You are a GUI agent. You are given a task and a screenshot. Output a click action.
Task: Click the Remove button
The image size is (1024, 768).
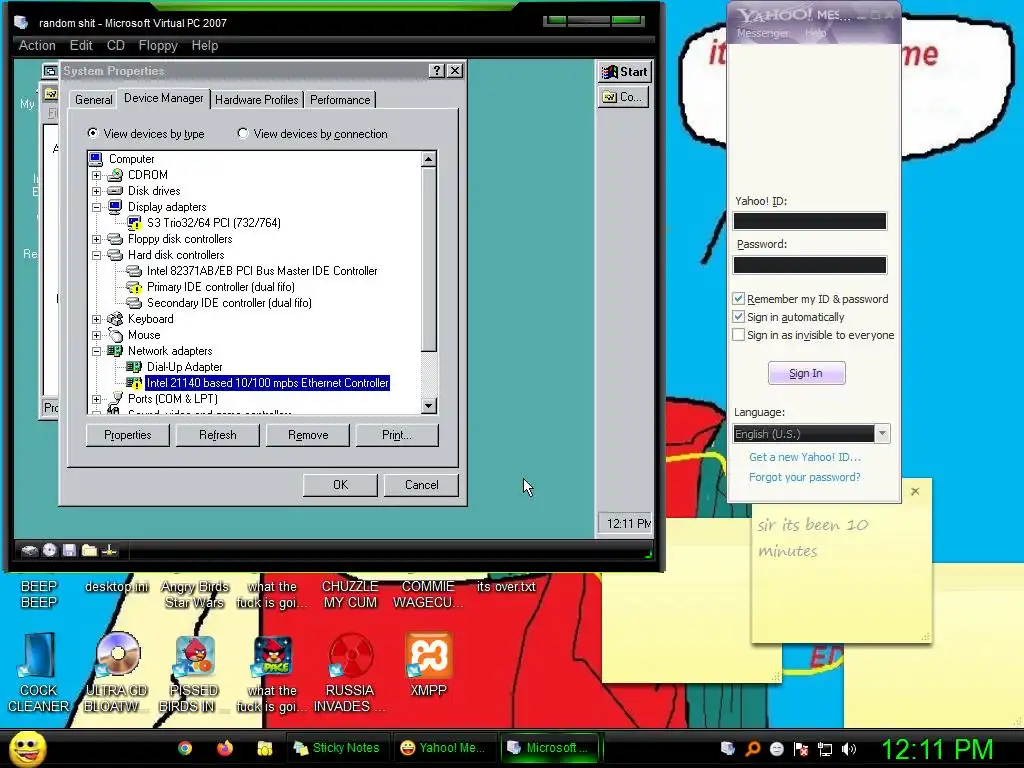pos(308,435)
